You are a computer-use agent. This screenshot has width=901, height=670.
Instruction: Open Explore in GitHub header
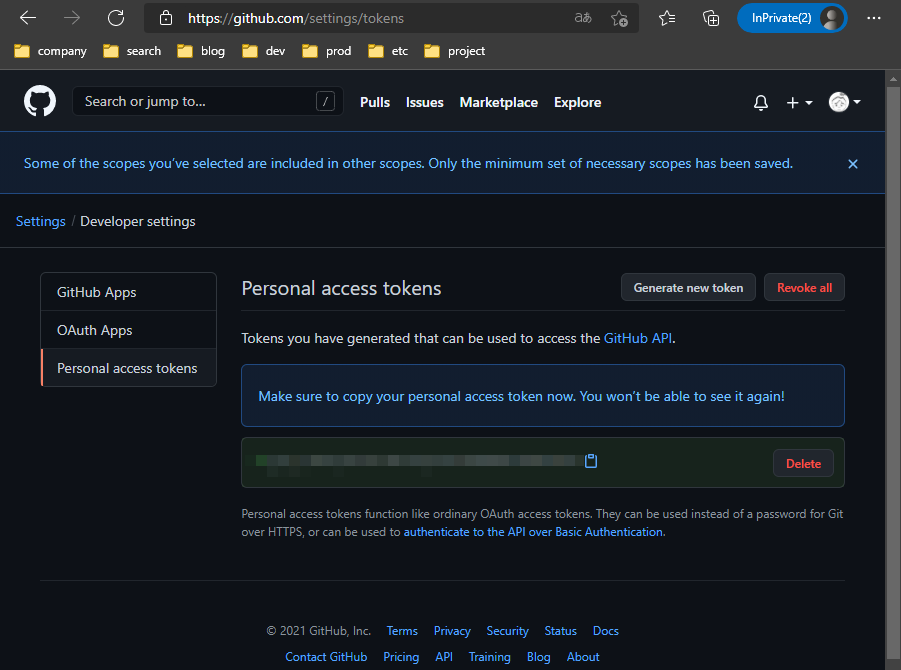pyautogui.click(x=577, y=102)
